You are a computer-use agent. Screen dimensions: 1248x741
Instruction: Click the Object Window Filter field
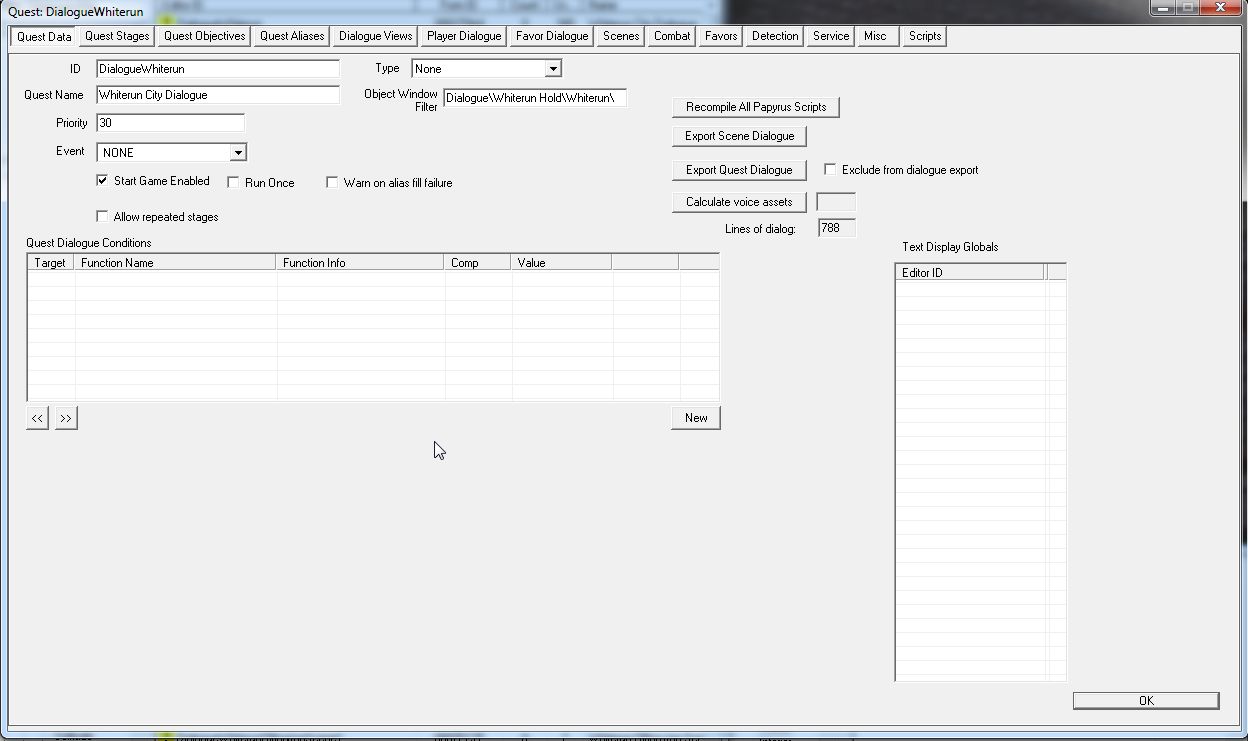535,98
